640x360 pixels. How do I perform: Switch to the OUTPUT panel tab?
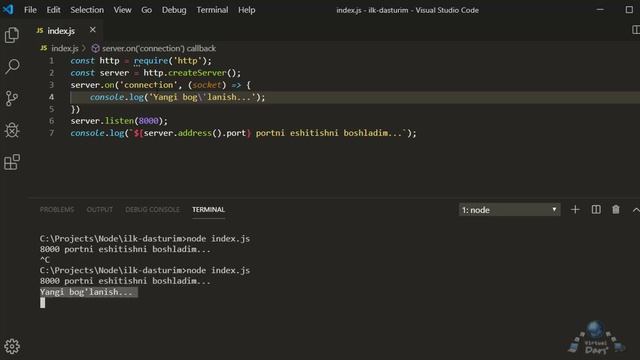(x=100, y=209)
